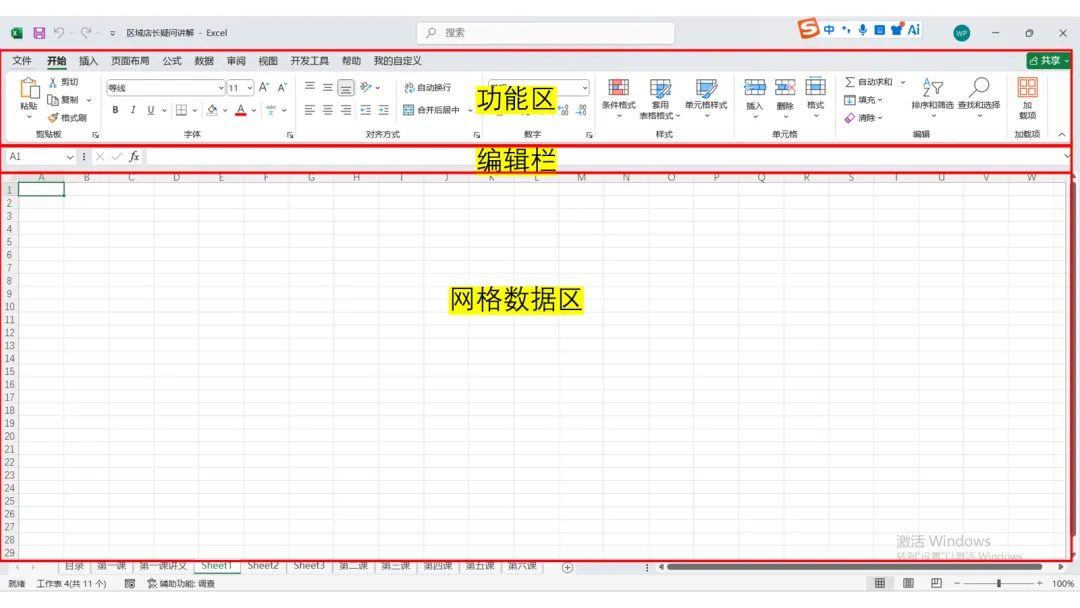Toggle top vertical alignment
Image resolution: width=1080 pixels, height=608 pixels.
[310, 87]
